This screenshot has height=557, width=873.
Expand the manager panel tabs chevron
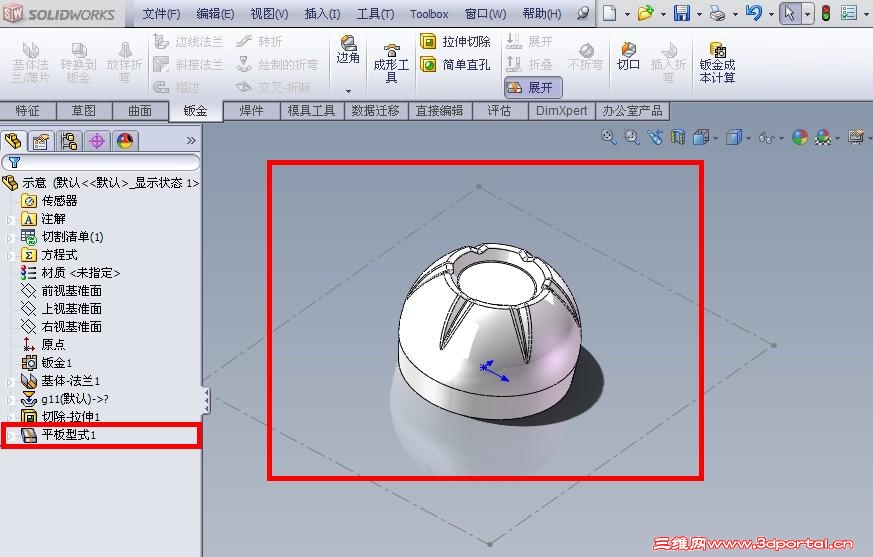click(191, 140)
